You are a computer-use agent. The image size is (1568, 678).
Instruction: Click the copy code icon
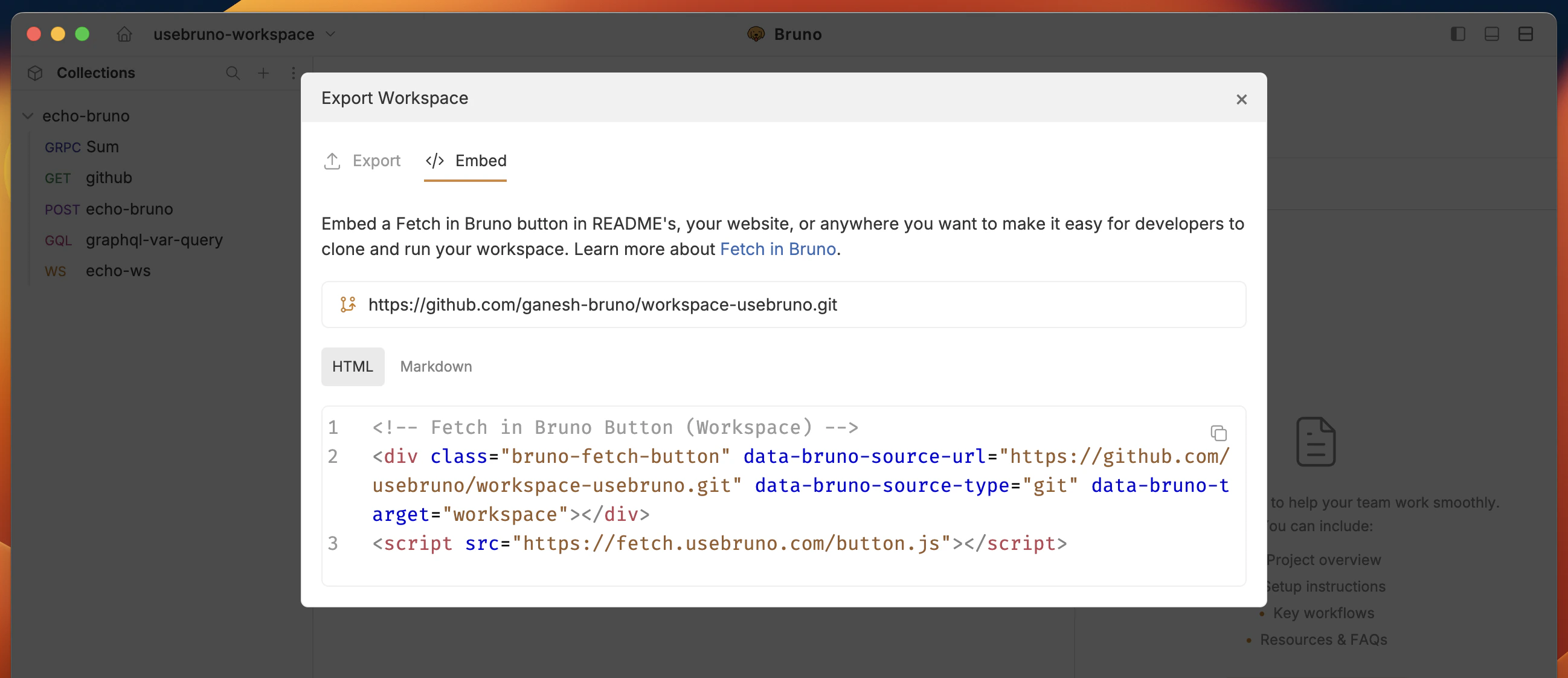(1218, 433)
